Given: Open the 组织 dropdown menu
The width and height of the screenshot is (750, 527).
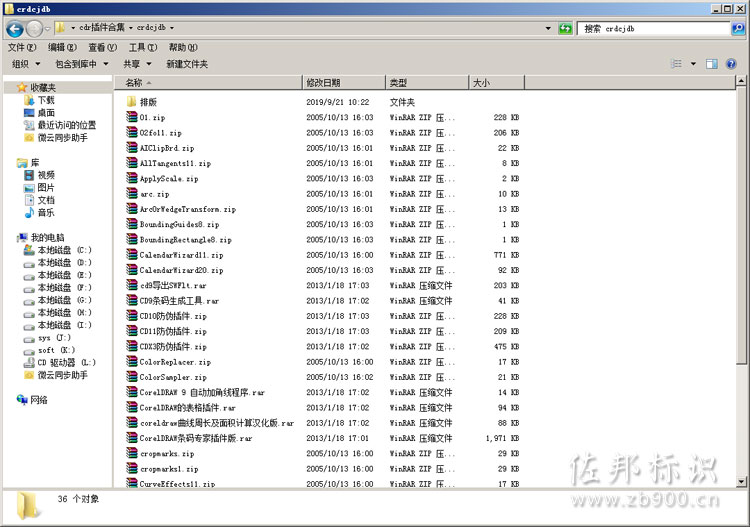Looking at the screenshot, I should 25,64.
